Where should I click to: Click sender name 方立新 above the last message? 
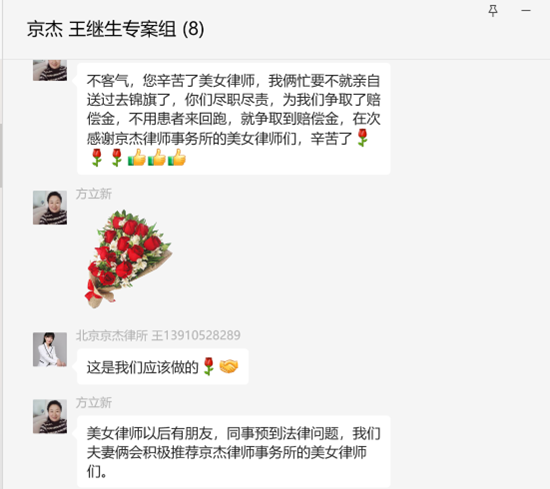(94, 402)
